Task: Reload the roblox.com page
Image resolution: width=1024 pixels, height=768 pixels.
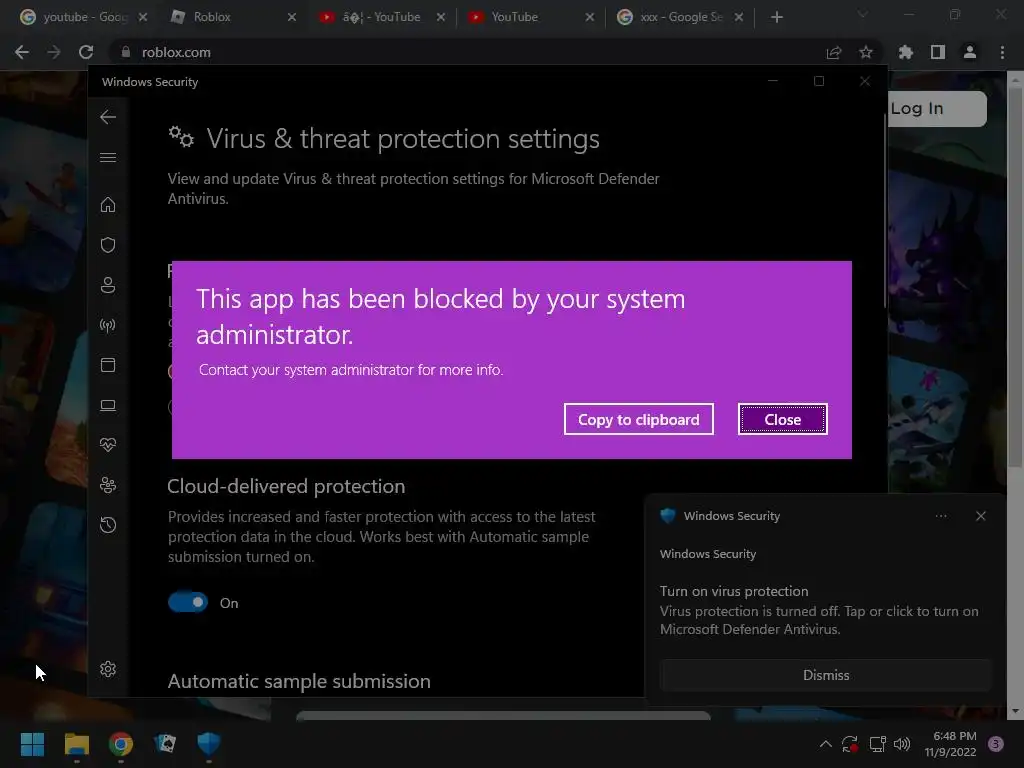Action: coord(86,52)
